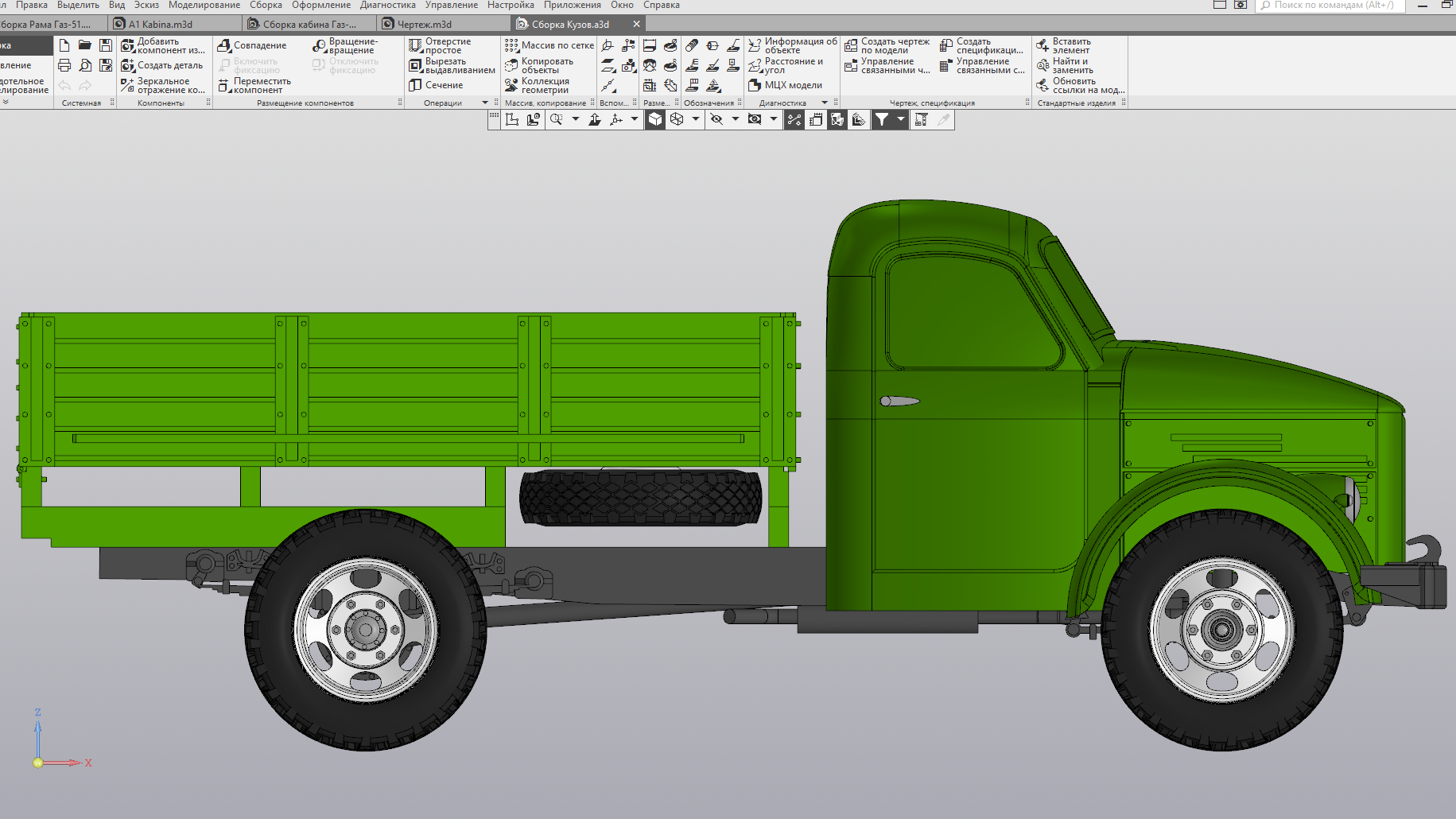Click the Print icon
Screen dimensions: 1456x819
pyautogui.click(x=64, y=65)
